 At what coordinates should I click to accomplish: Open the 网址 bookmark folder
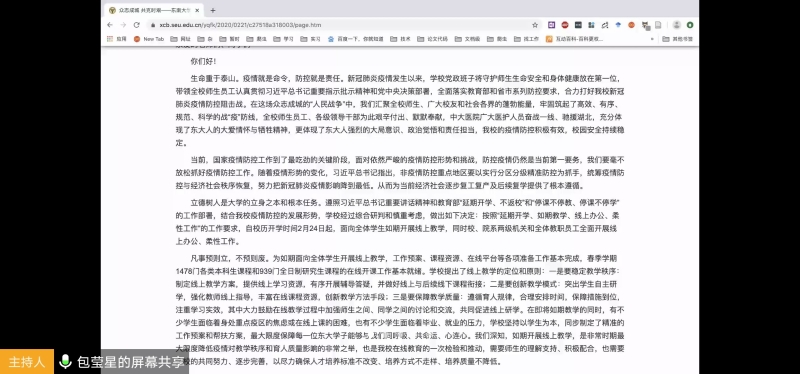coord(182,39)
